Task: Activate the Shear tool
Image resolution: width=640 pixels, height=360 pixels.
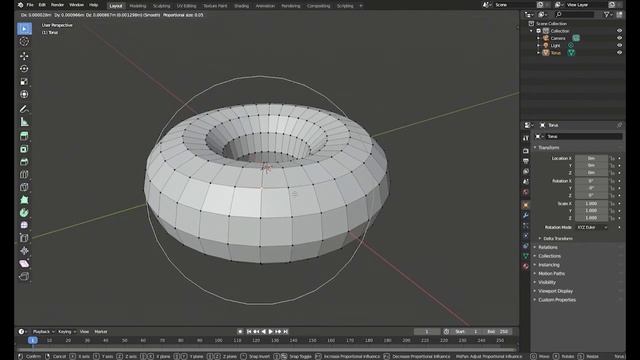Action: tap(24, 264)
